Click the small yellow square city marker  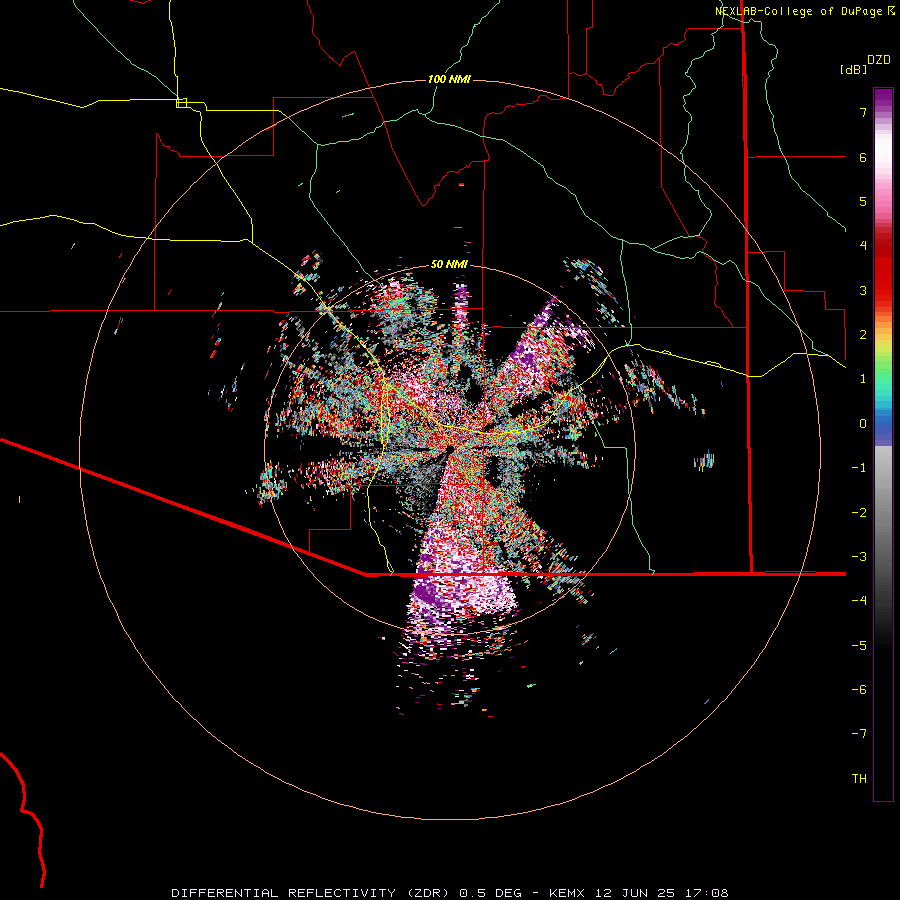coord(181,103)
